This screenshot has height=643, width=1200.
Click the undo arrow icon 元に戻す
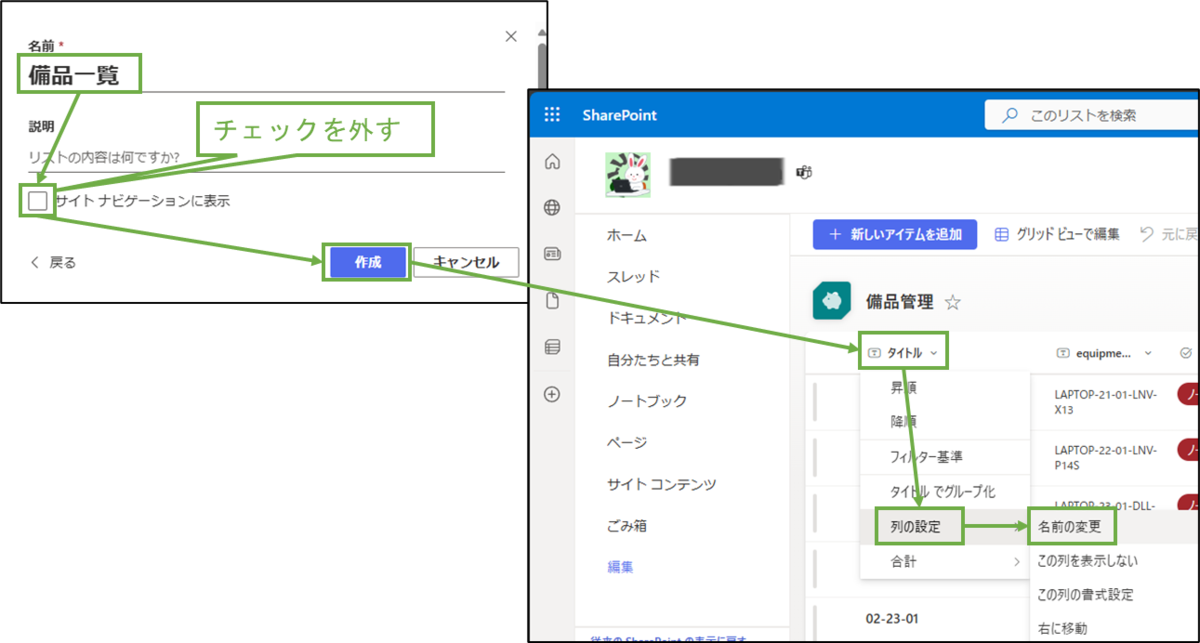coord(1146,234)
